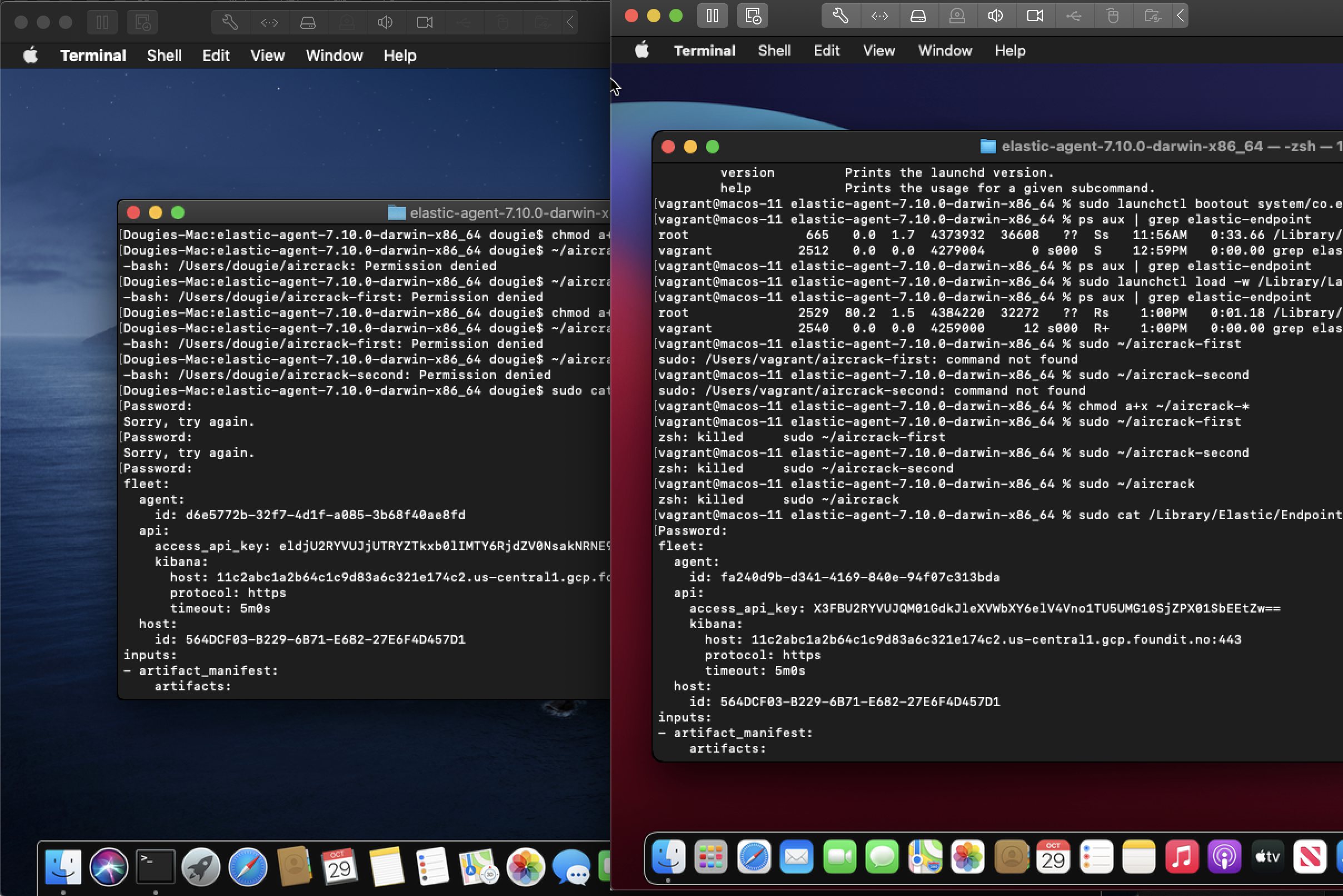Collapse vagrant VM toolbar with chevron arrow
This screenshot has height=896, width=1343.
coord(1180,16)
